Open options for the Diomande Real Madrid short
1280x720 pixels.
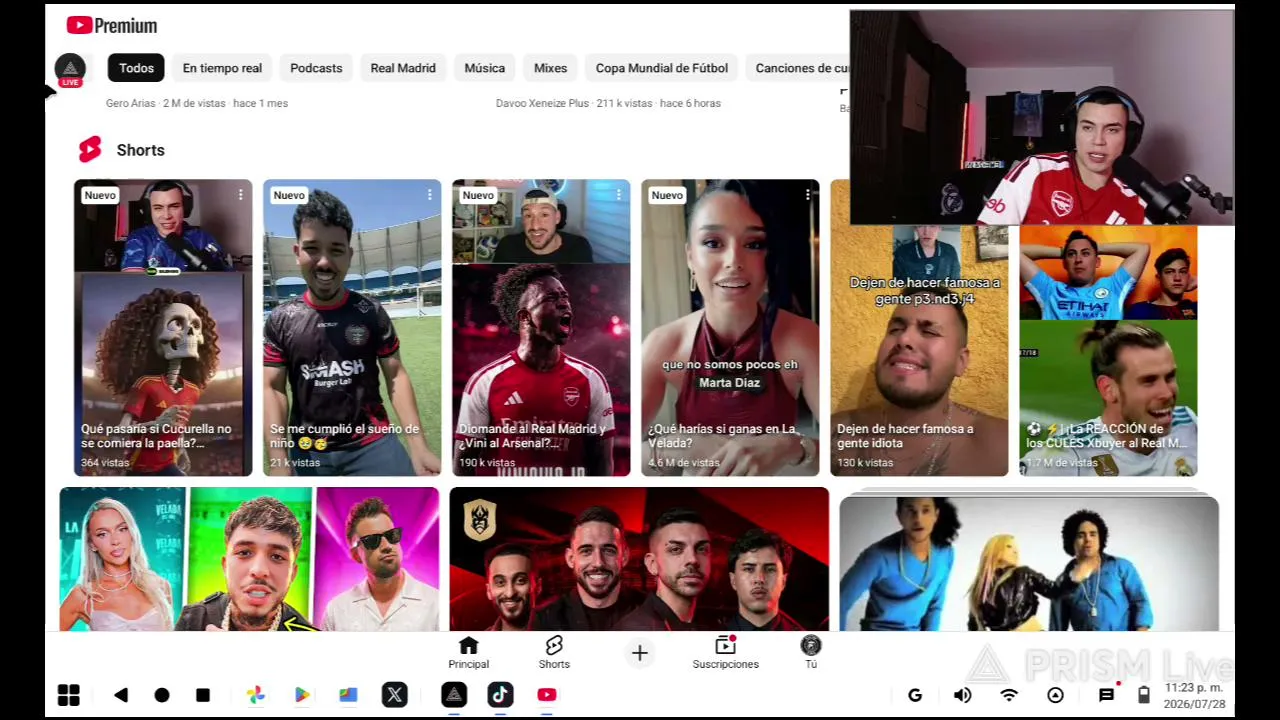pos(619,195)
